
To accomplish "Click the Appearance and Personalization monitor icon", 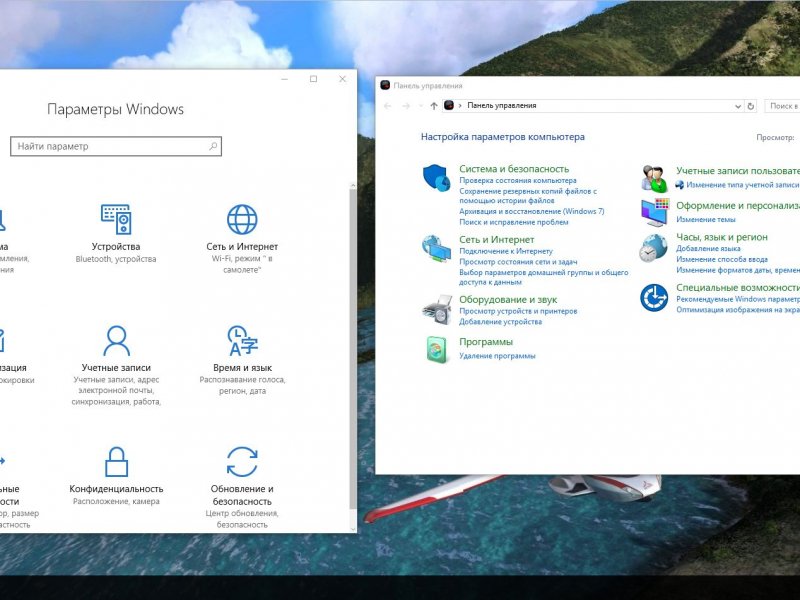I will point(654,212).
